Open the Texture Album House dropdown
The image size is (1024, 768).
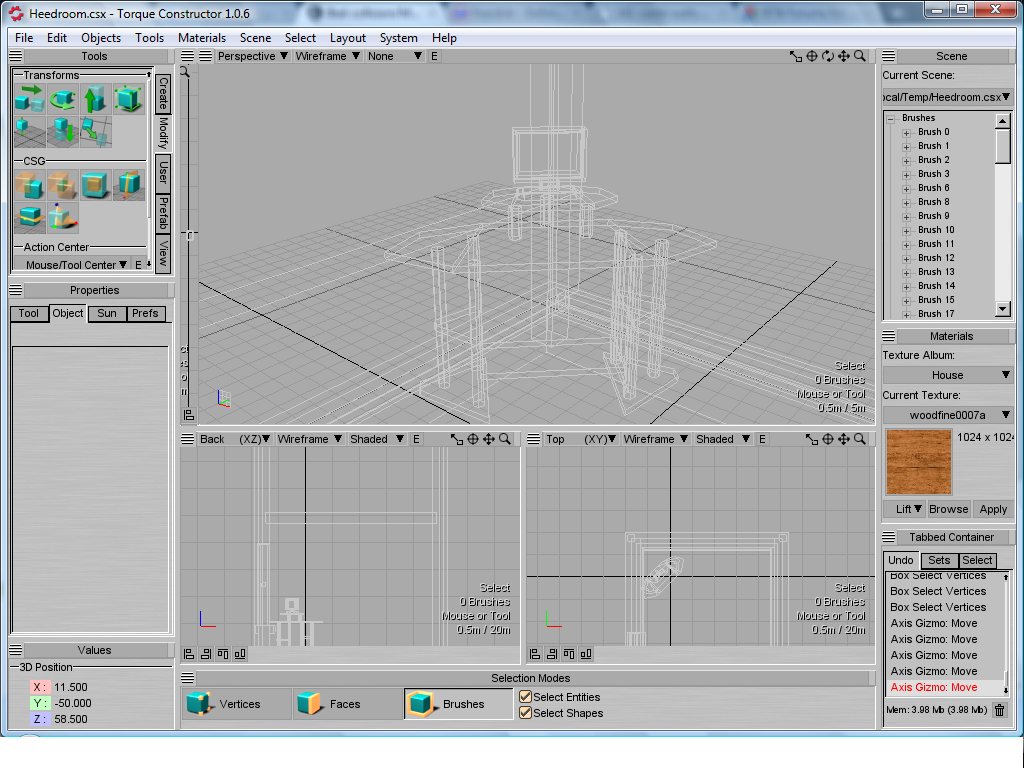[947, 375]
